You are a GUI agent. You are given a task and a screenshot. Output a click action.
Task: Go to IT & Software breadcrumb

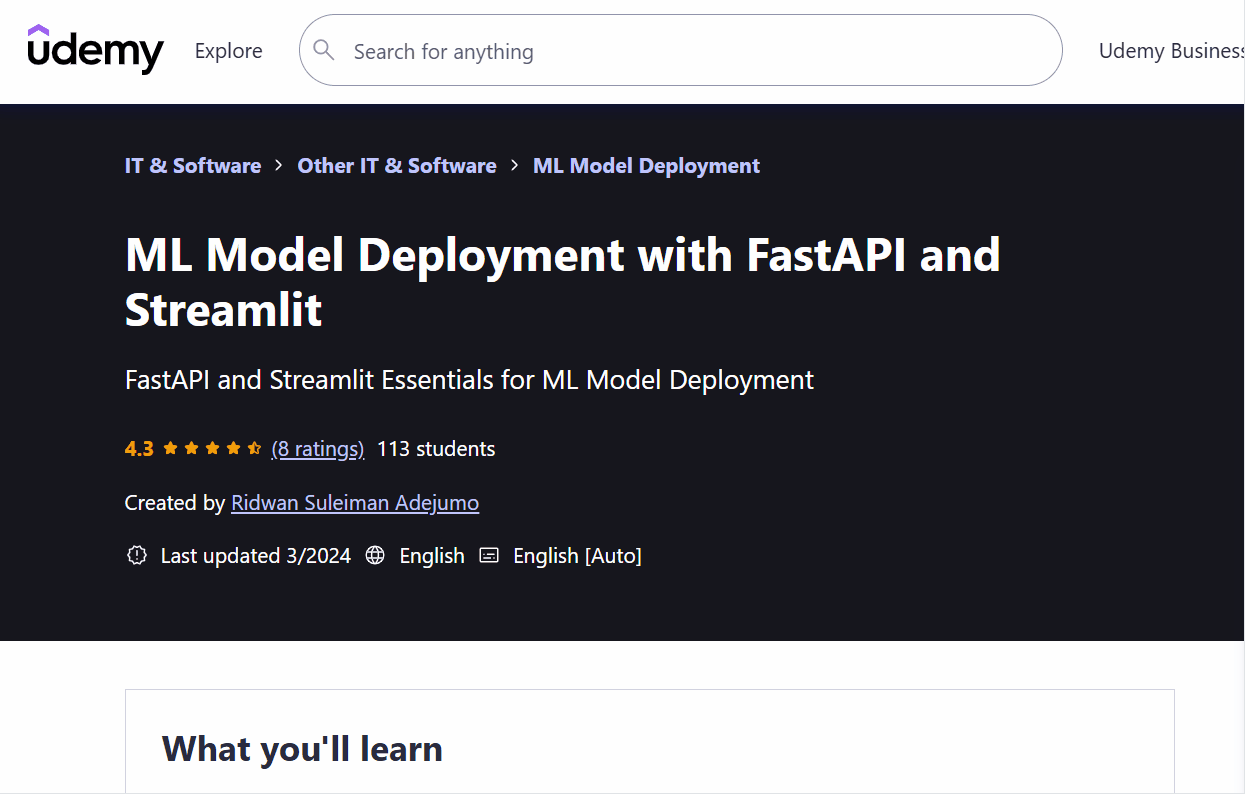point(193,166)
